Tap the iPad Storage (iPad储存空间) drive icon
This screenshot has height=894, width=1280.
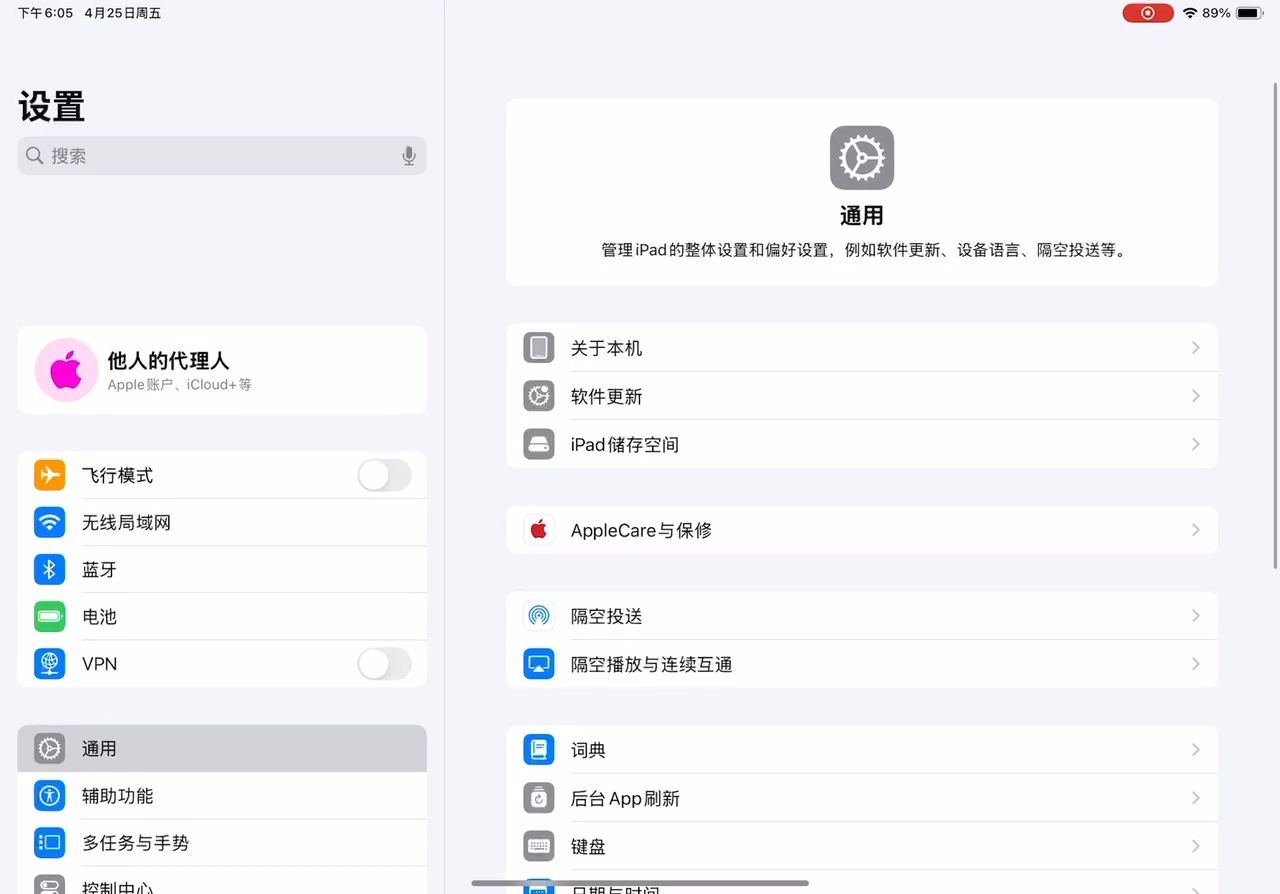(539, 444)
